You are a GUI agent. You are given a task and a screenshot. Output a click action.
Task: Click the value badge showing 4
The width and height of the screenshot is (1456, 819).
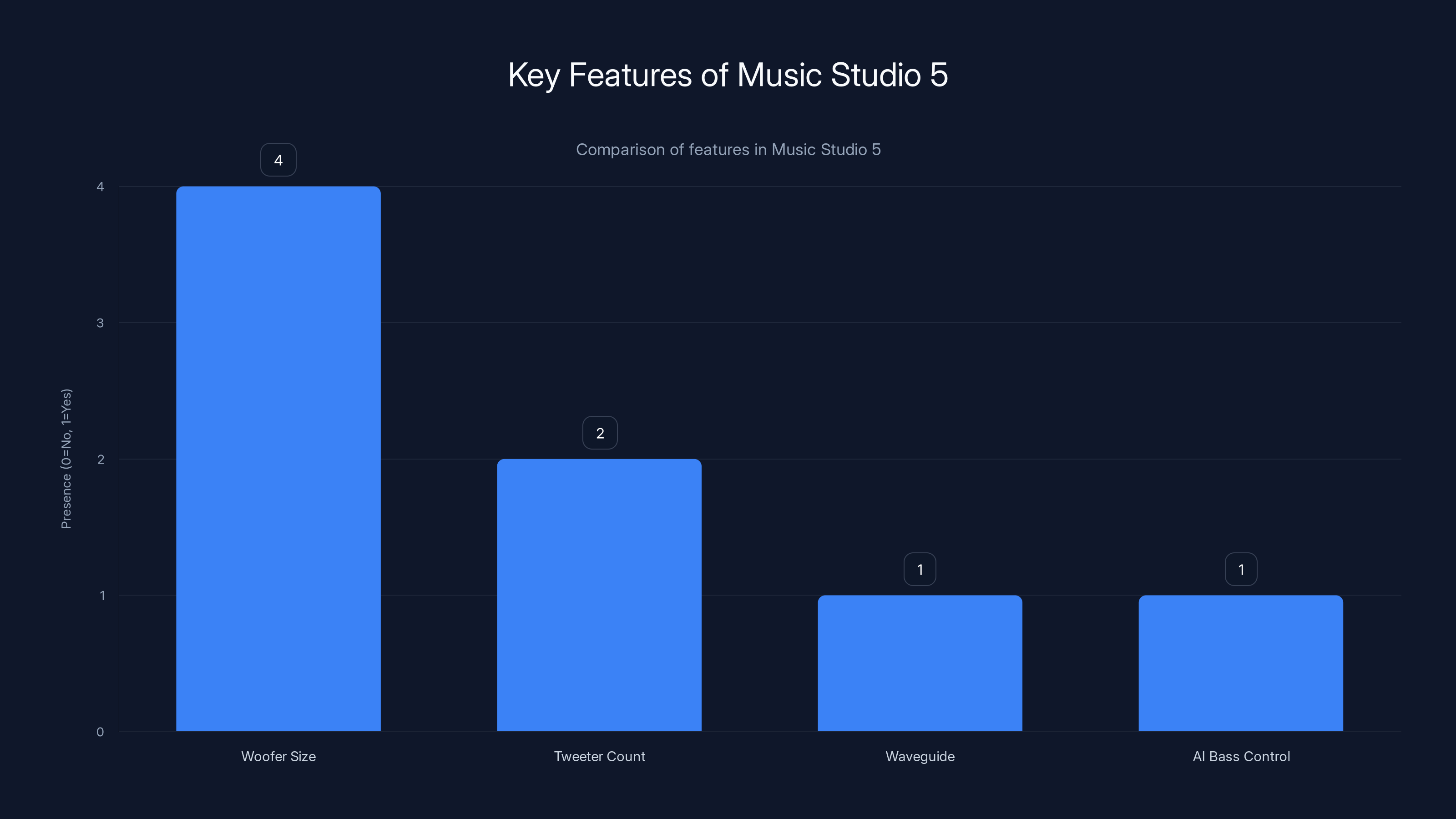[x=278, y=159]
